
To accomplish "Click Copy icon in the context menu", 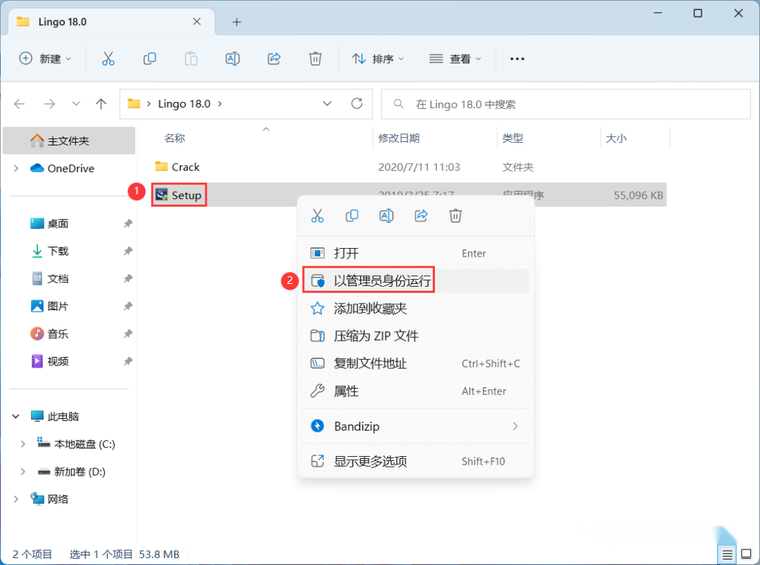I will pos(352,216).
